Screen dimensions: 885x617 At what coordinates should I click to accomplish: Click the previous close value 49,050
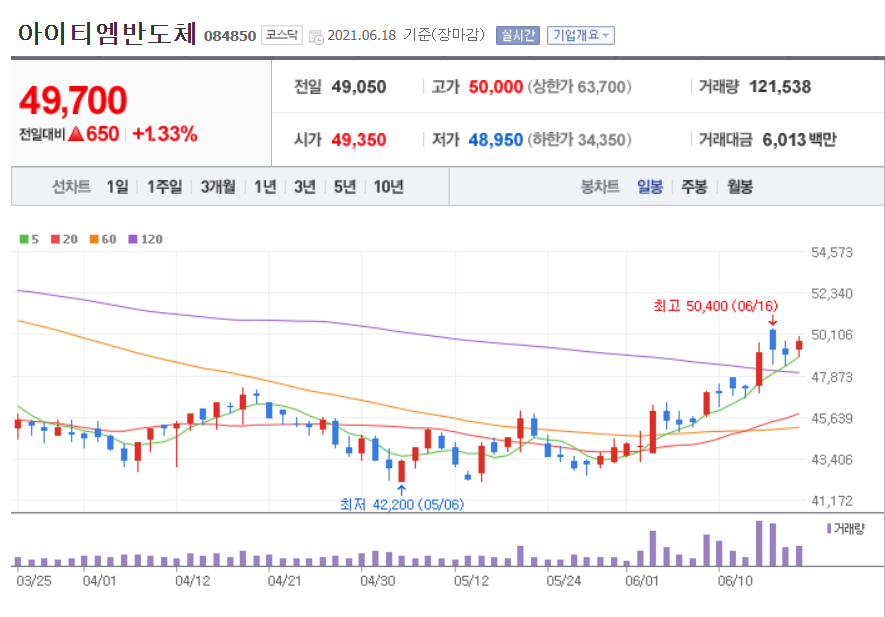(358, 87)
